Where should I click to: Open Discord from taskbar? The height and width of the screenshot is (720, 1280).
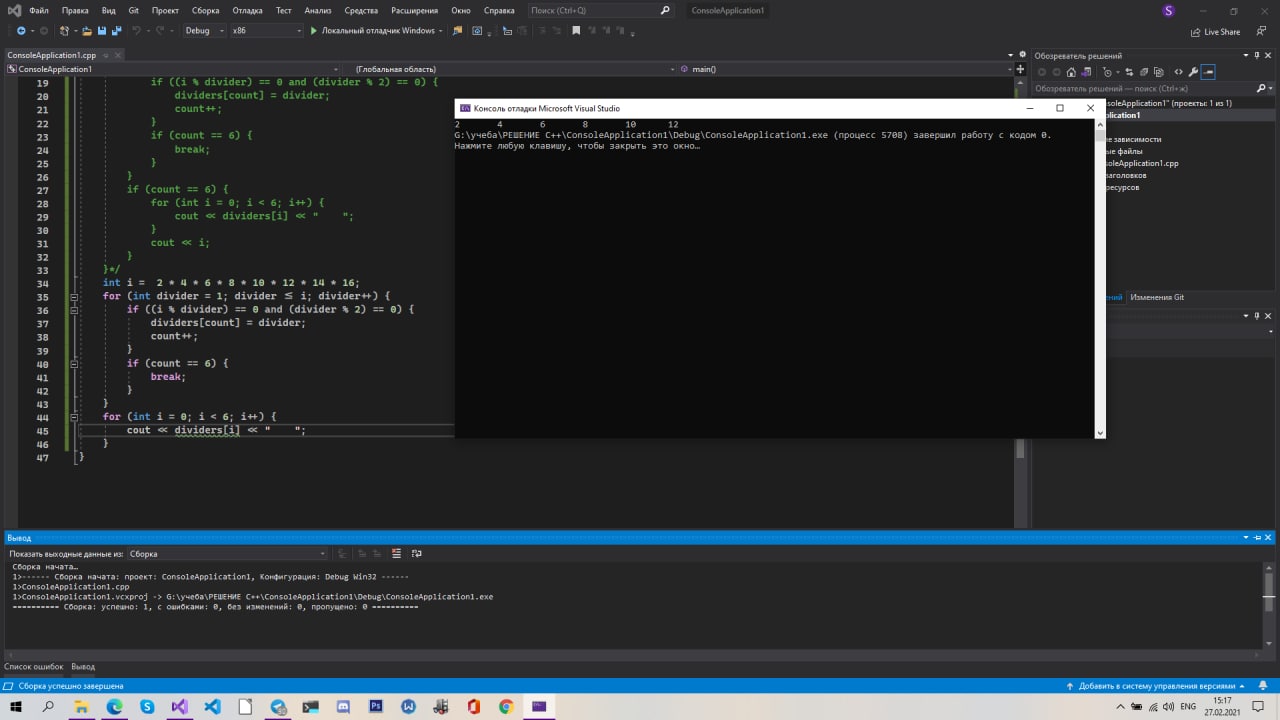point(343,706)
